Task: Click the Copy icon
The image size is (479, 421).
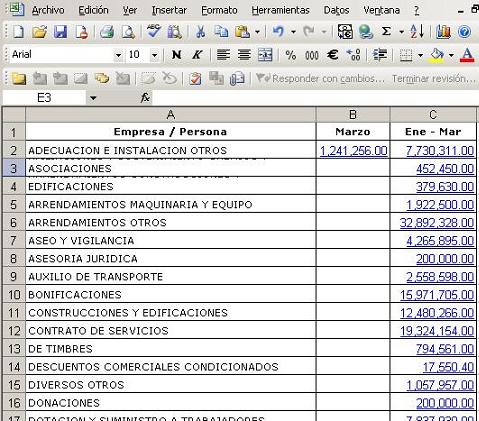Action: [x=221, y=32]
